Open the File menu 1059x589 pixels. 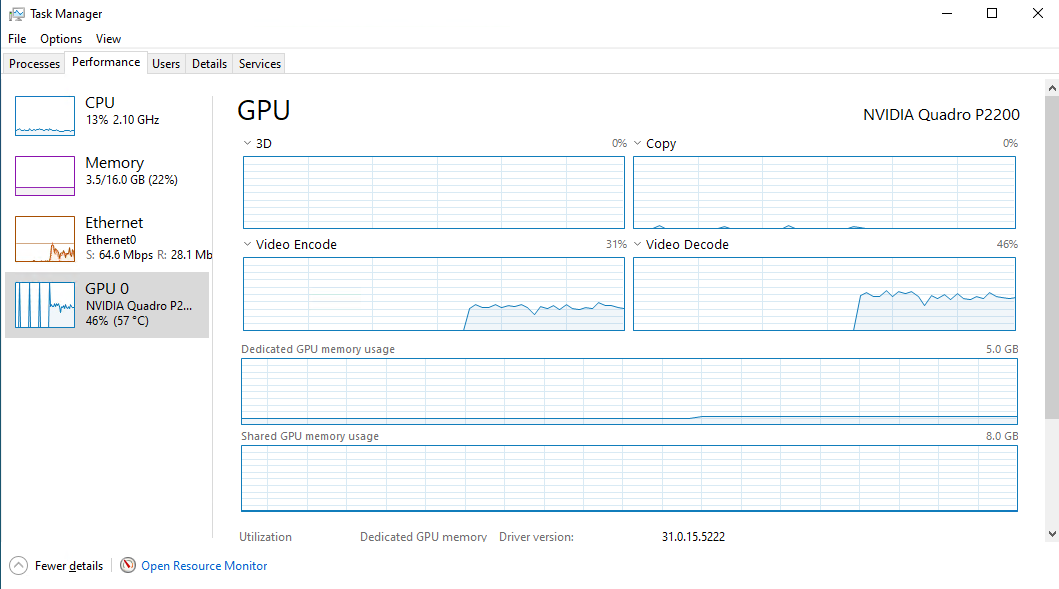tap(17, 39)
